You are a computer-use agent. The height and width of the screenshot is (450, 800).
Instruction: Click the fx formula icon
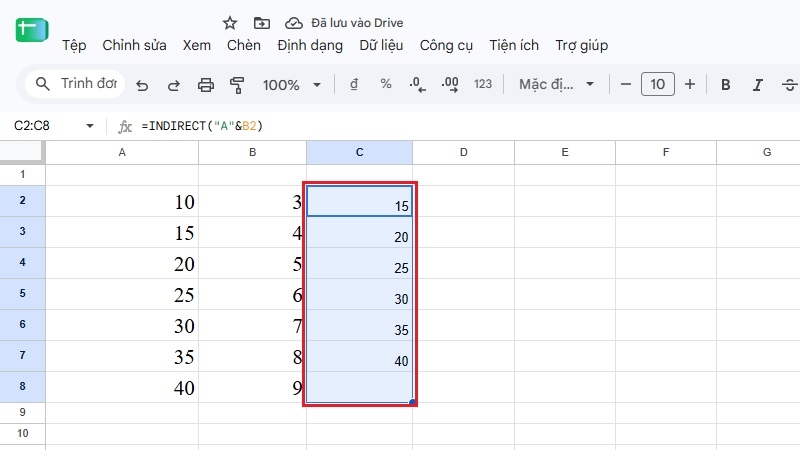125,126
